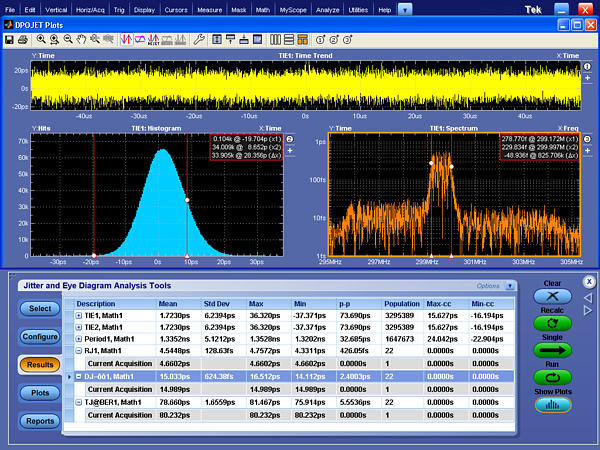Start a Single acquisition with the arrow button
600x450 pixels.
tap(552, 351)
